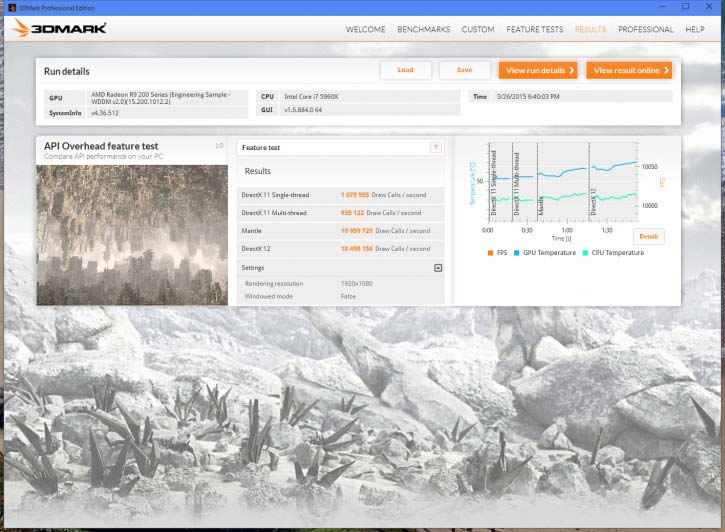
Task: Click the small 3DMark title bar icon
Action: pyautogui.click(x=9, y=6)
